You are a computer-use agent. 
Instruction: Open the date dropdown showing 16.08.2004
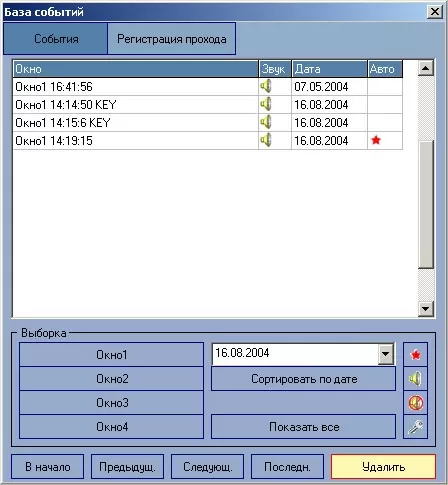click(386, 354)
